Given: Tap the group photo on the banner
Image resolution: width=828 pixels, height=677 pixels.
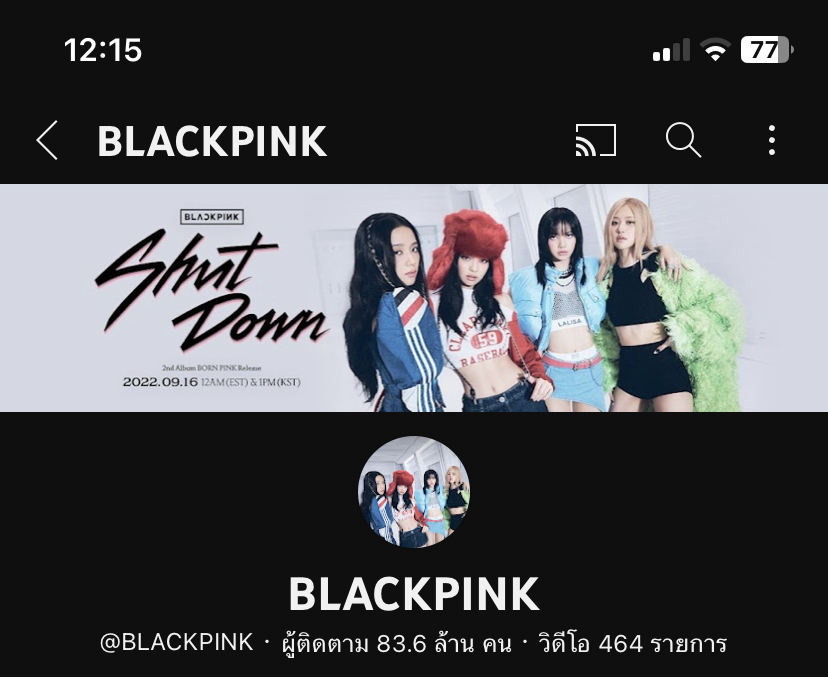Looking at the screenshot, I should point(544,305).
